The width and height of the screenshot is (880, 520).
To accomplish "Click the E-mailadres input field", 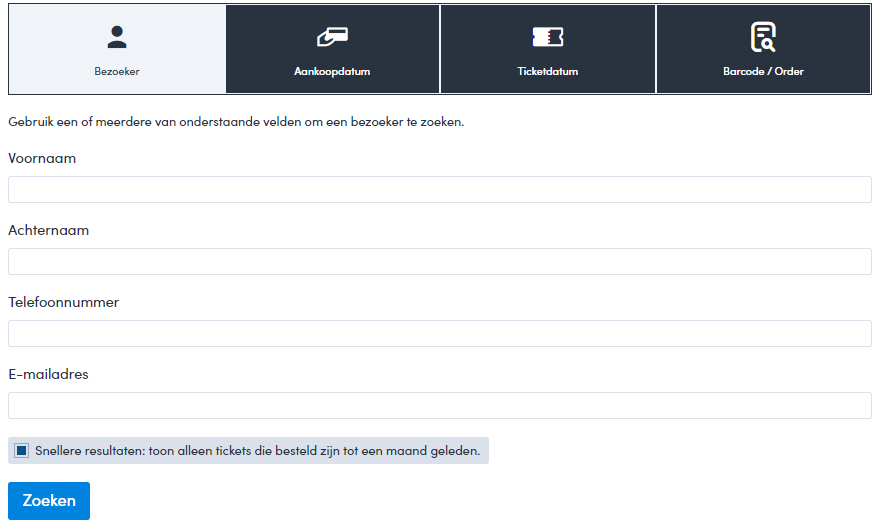I will click(439, 406).
